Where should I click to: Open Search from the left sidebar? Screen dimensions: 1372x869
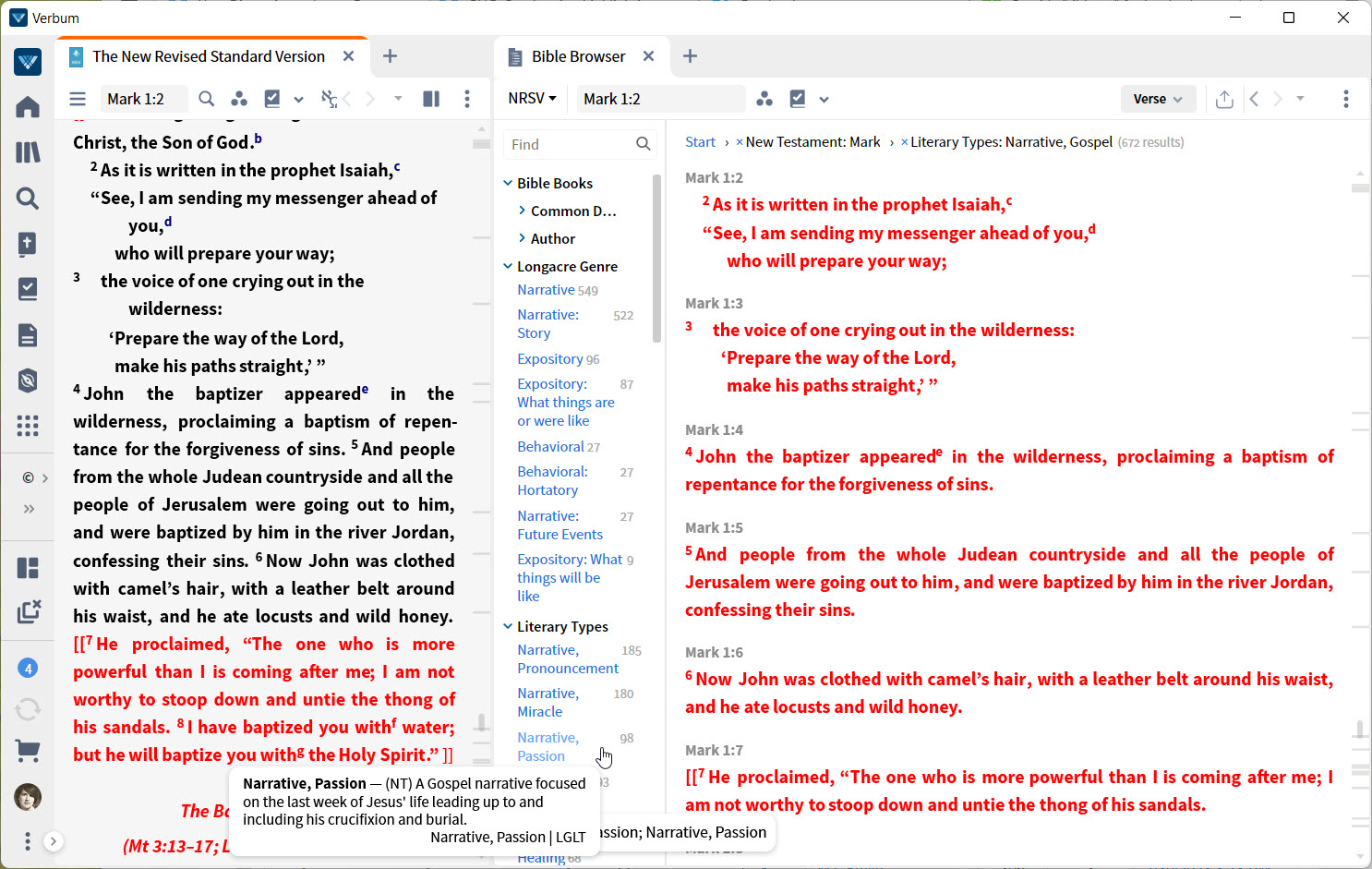(x=28, y=198)
